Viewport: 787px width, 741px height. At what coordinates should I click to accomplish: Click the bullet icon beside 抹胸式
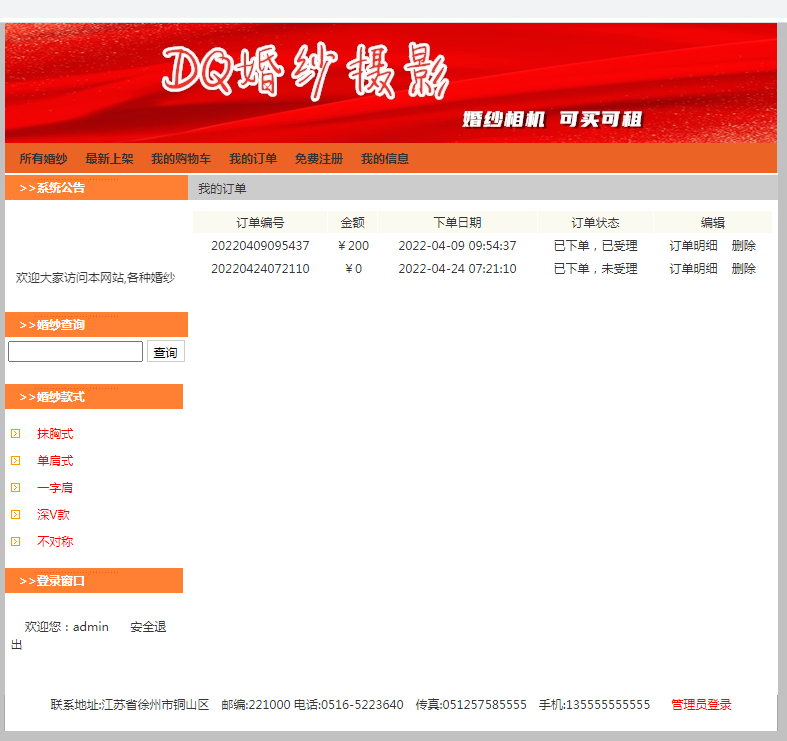click(15, 434)
